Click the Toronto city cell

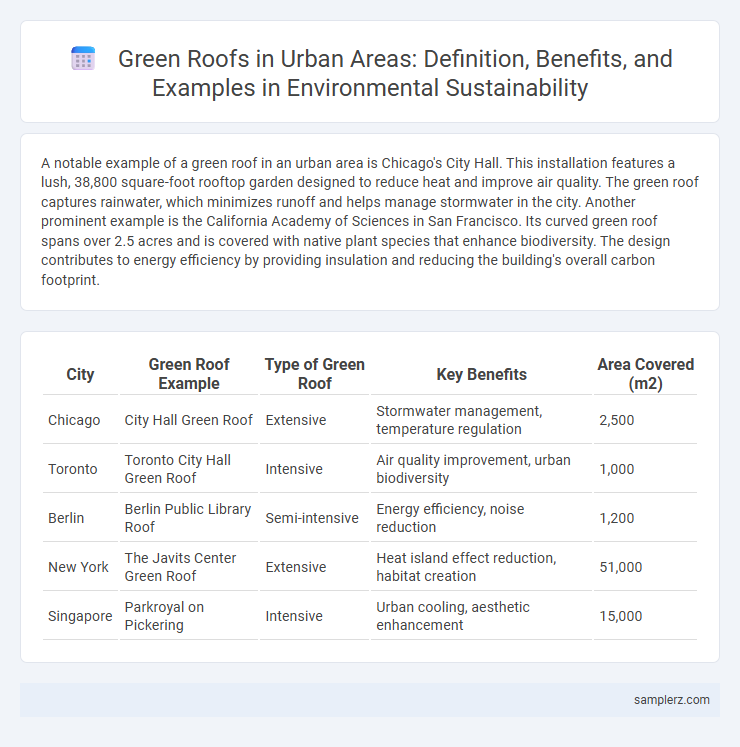[80, 469]
